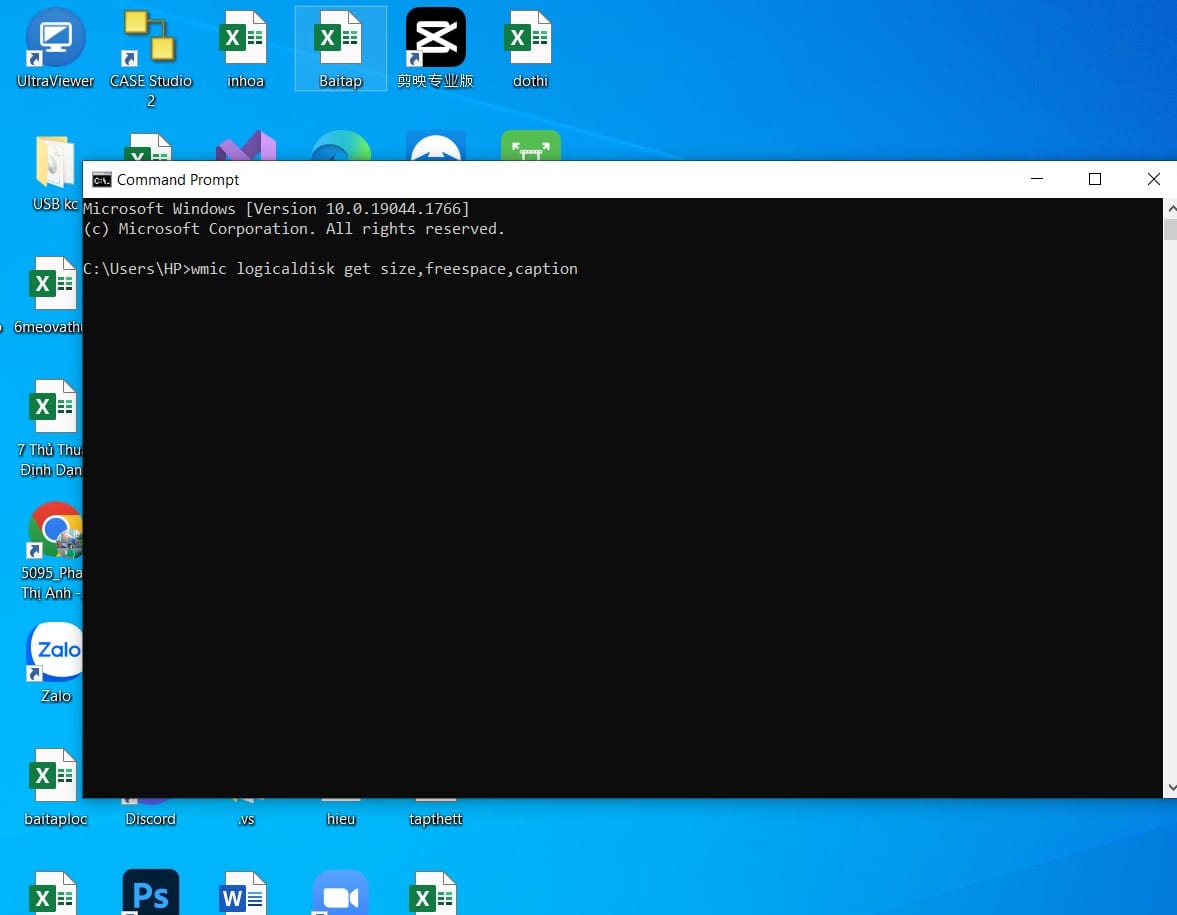This screenshot has height=915, width=1177.
Task: Click the hieu desktop item label
Action: [341, 819]
